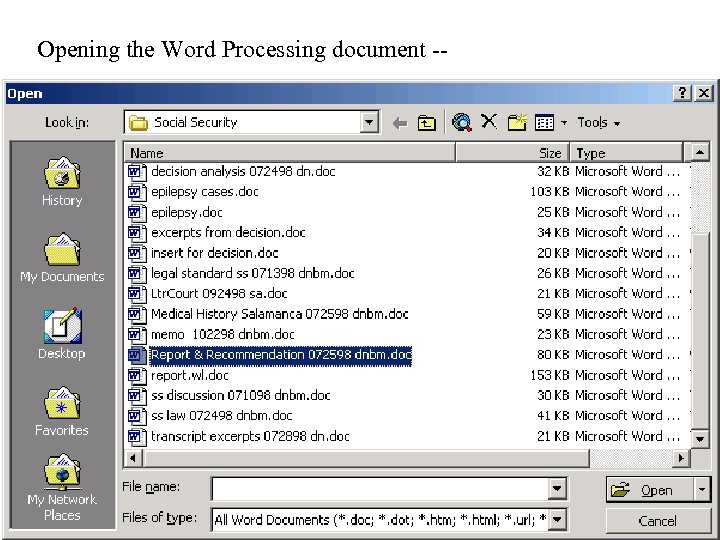Screen dimensions: 720x540
Task: Select ss discussion 071098 dnbm.doc
Action: pyautogui.click(x=241, y=396)
